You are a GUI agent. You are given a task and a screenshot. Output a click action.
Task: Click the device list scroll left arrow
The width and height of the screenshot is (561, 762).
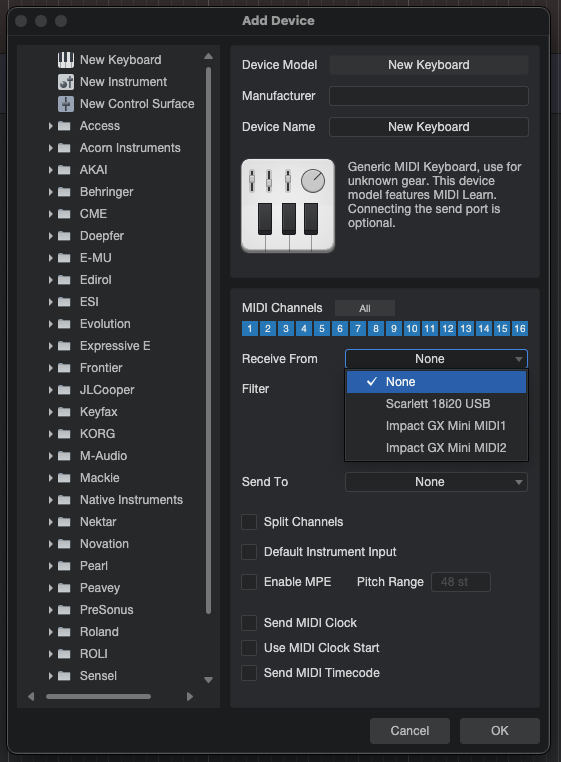pos(31,697)
